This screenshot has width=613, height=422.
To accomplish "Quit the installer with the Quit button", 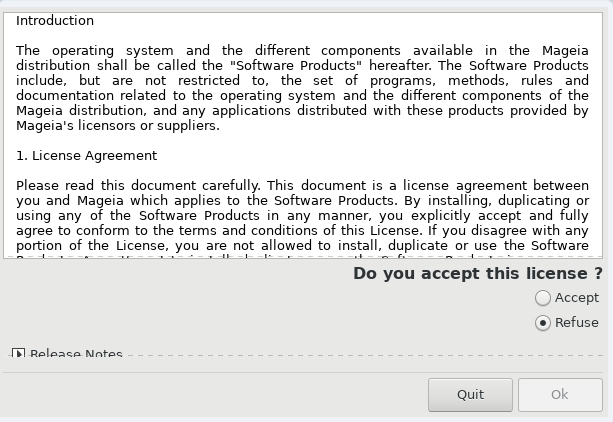I will pyautogui.click(x=470, y=395).
